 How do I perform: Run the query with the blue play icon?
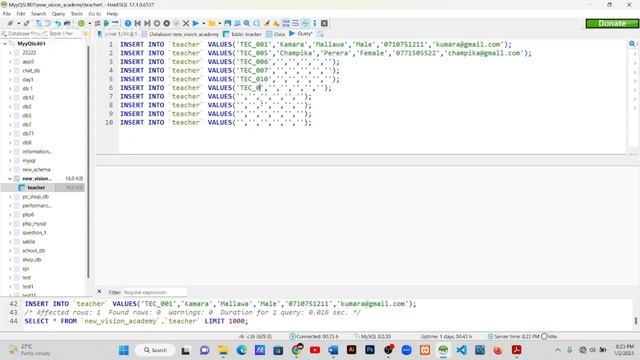196,23
